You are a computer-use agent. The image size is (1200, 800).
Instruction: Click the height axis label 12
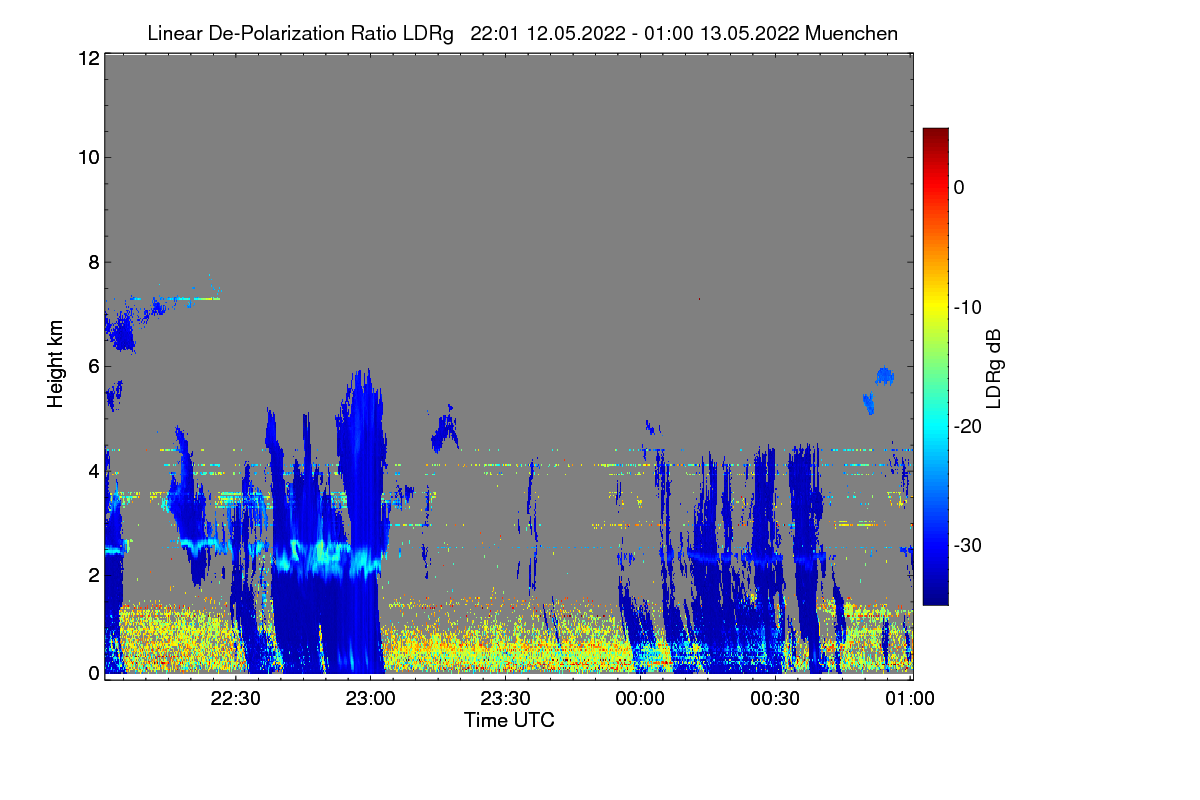(88, 59)
